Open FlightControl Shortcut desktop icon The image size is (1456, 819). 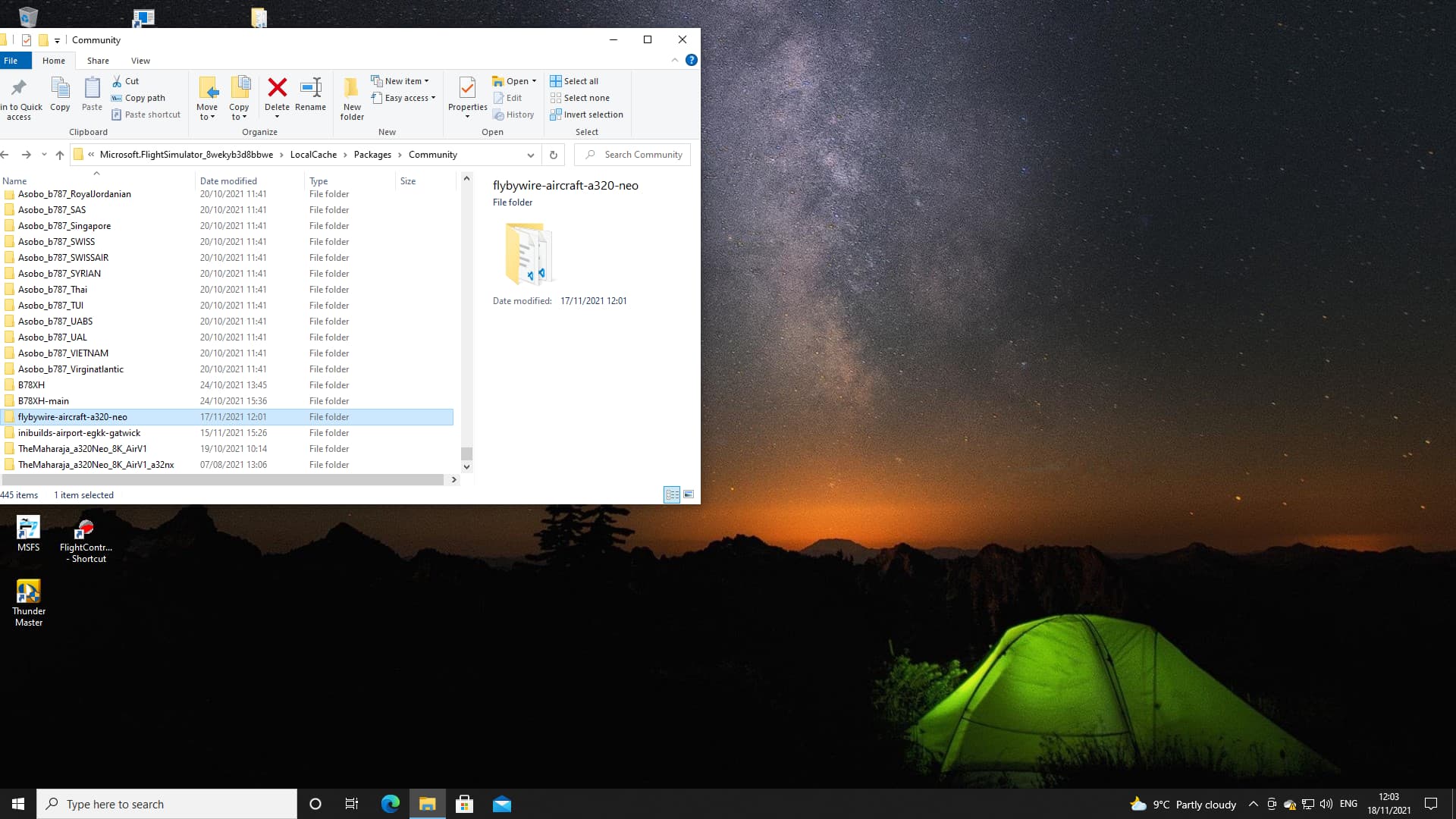pos(86,541)
